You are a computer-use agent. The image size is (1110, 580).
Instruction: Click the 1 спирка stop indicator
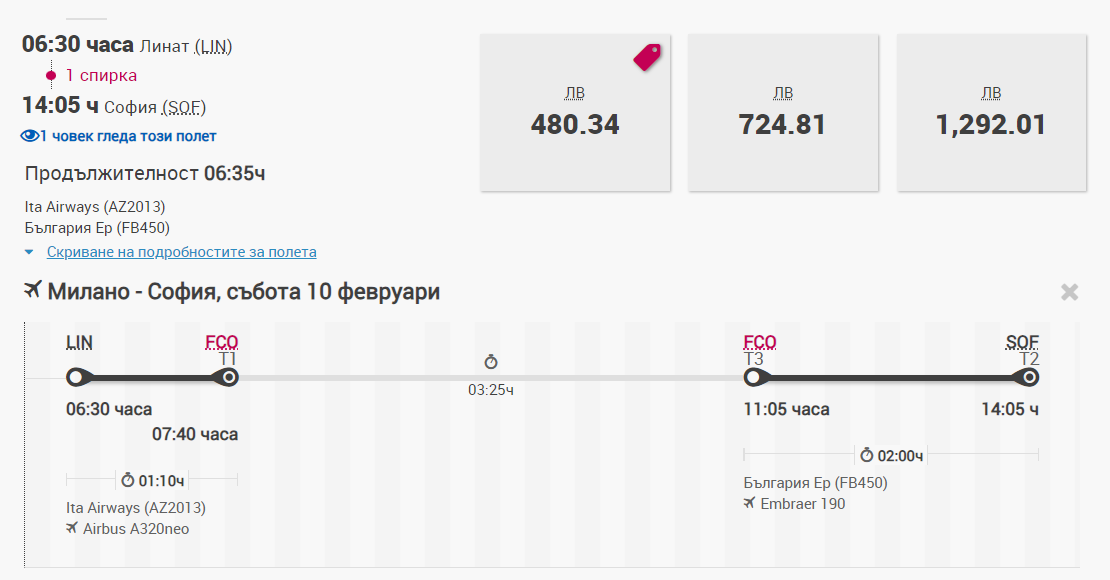pyautogui.click(x=101, y=75)
